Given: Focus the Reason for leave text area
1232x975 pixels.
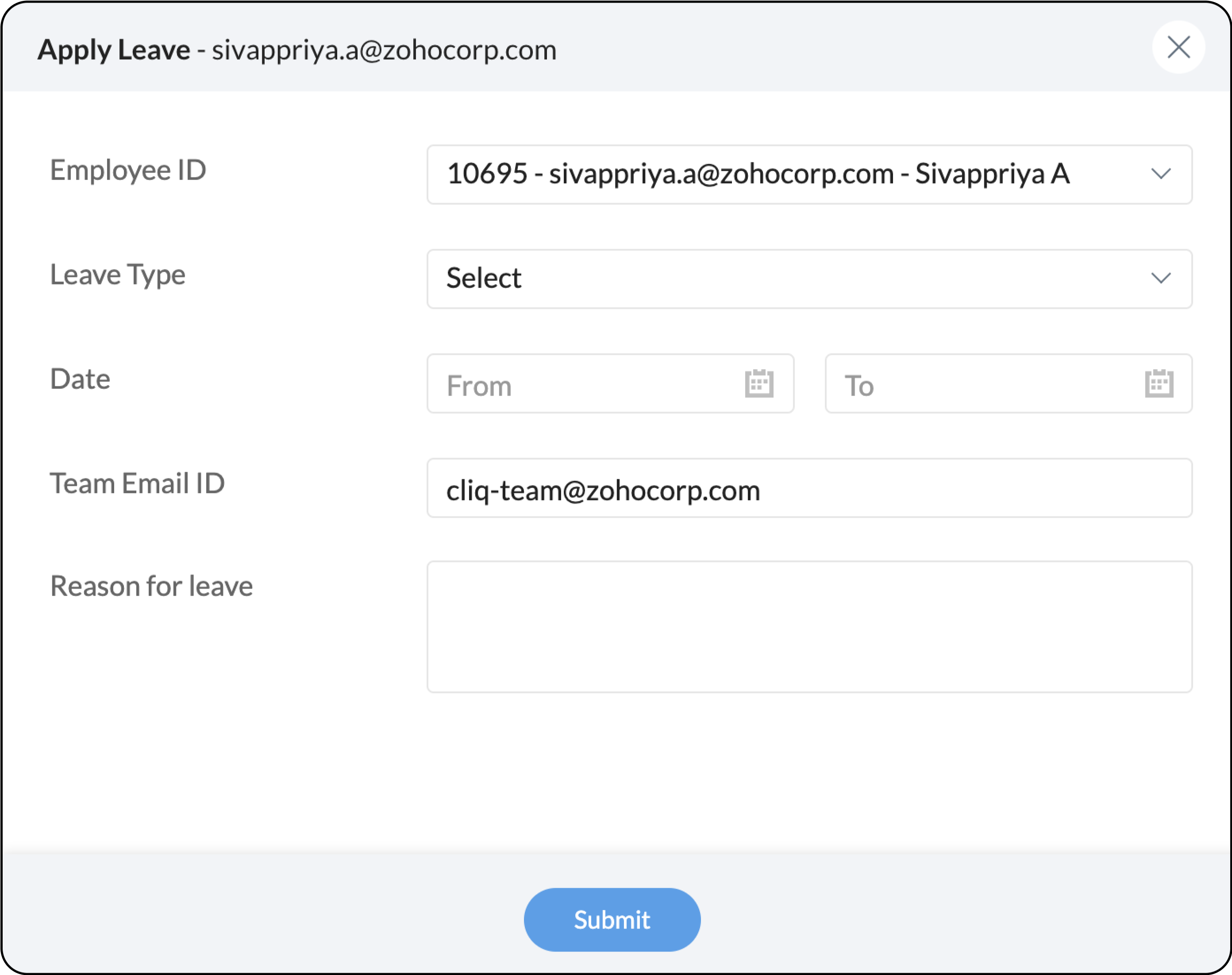Looking at the screenshot, I should pyautogui.click(x=809, y=627).
